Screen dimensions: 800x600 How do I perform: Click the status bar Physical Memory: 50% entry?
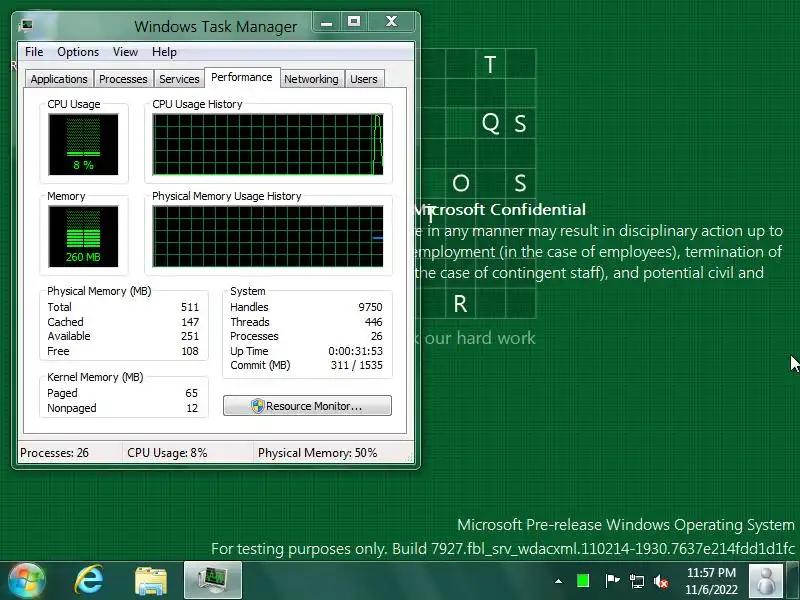coord(317,453)
